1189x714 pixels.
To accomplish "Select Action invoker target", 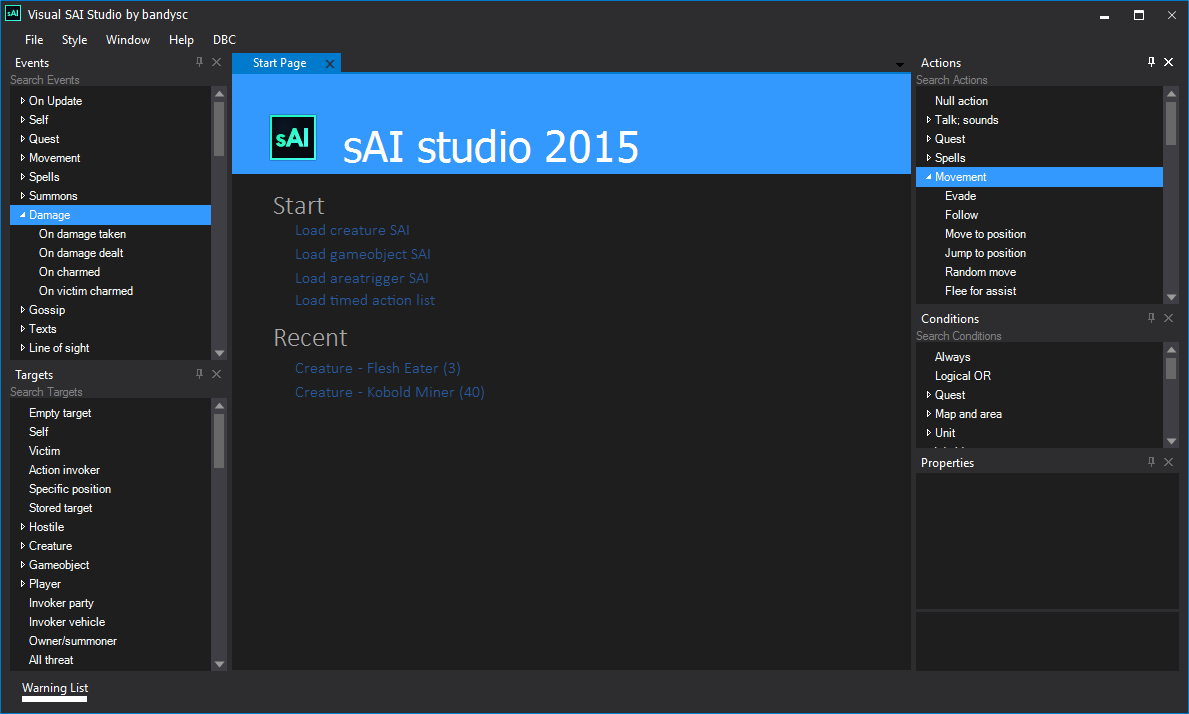I will pyautogui.click(x=64, y=469).
